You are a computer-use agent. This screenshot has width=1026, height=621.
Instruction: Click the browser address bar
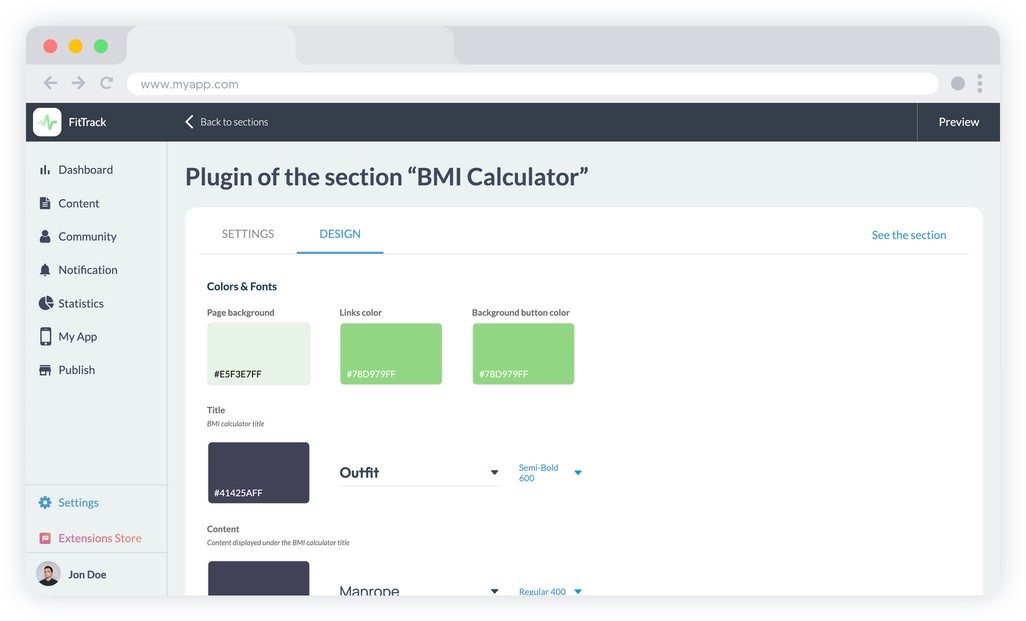point(532,84)
